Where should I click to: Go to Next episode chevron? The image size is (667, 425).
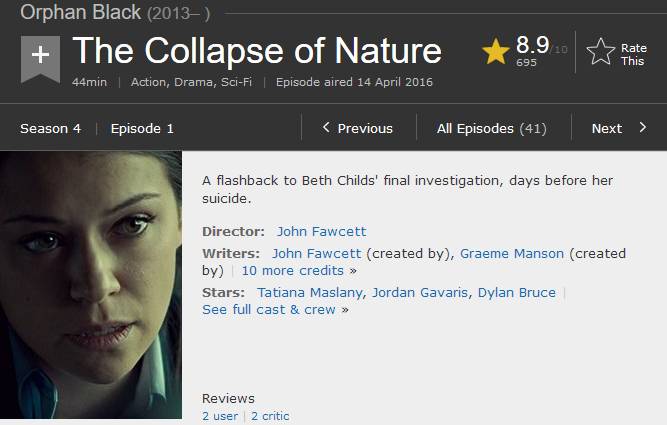coord(643,128)
